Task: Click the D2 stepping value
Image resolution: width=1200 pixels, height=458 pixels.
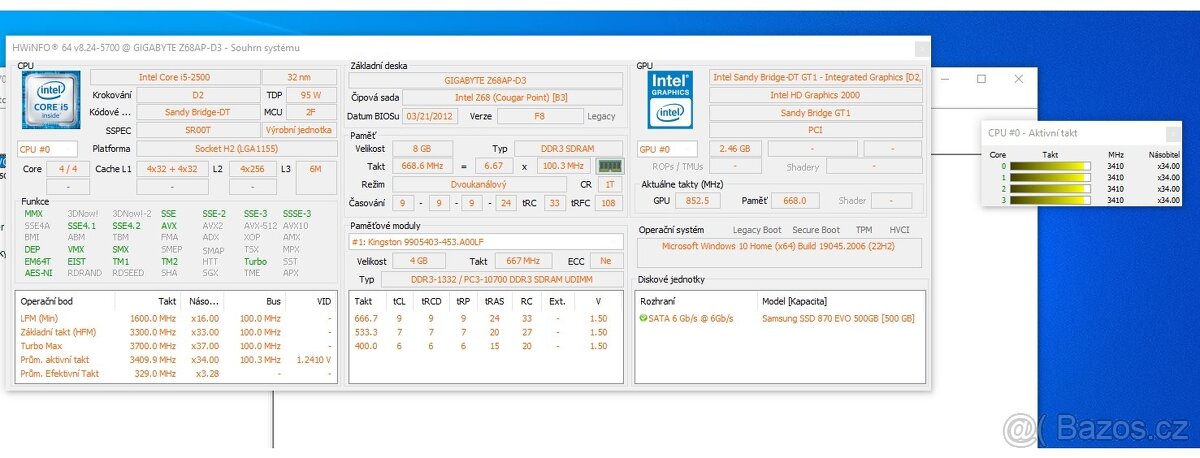Action: click(x=197, y=95)
